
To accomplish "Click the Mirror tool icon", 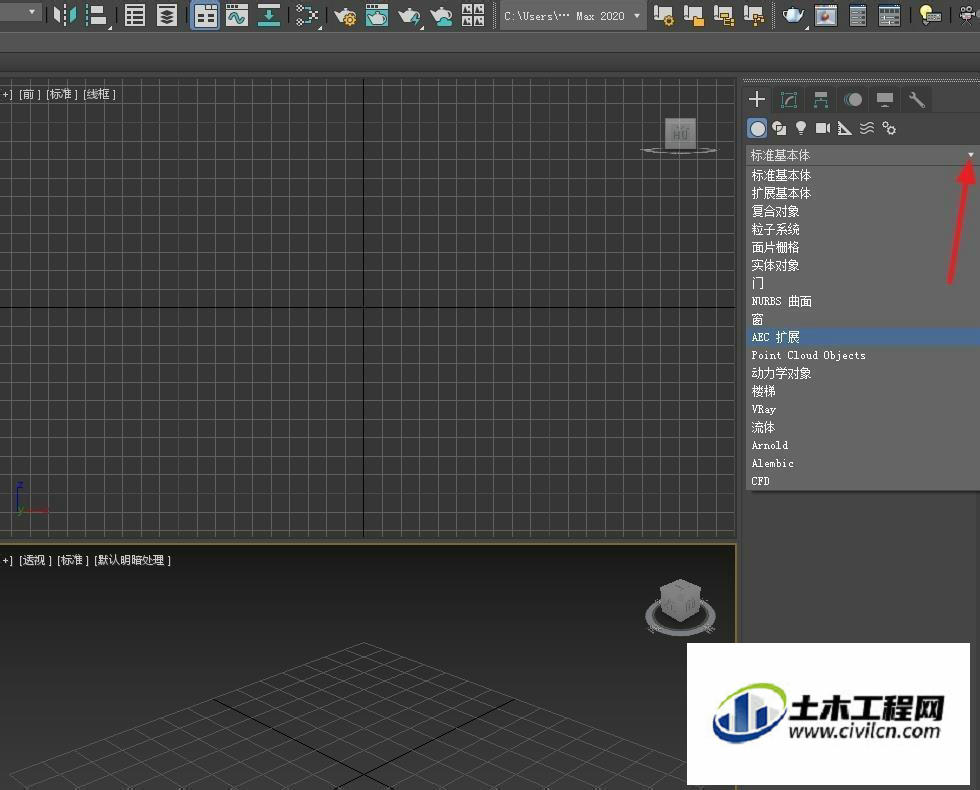I will coord(65,15).
